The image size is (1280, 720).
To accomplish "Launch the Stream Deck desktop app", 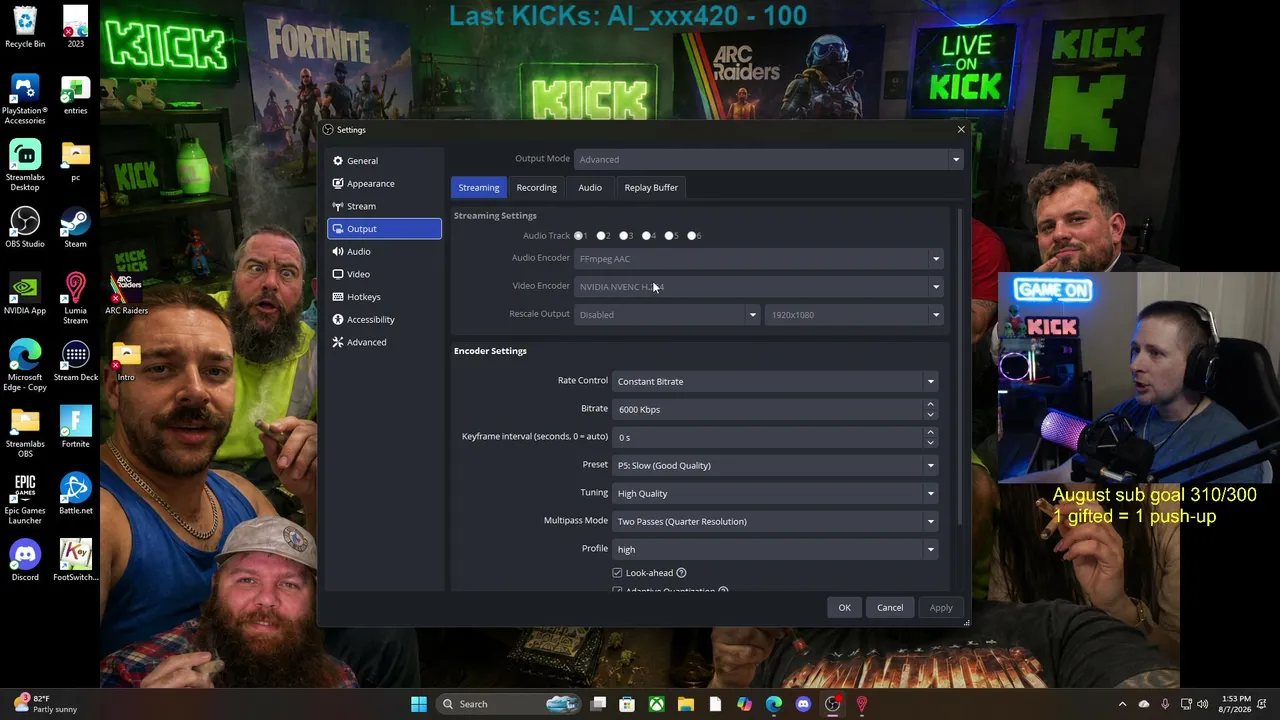I will click(75, 360).
